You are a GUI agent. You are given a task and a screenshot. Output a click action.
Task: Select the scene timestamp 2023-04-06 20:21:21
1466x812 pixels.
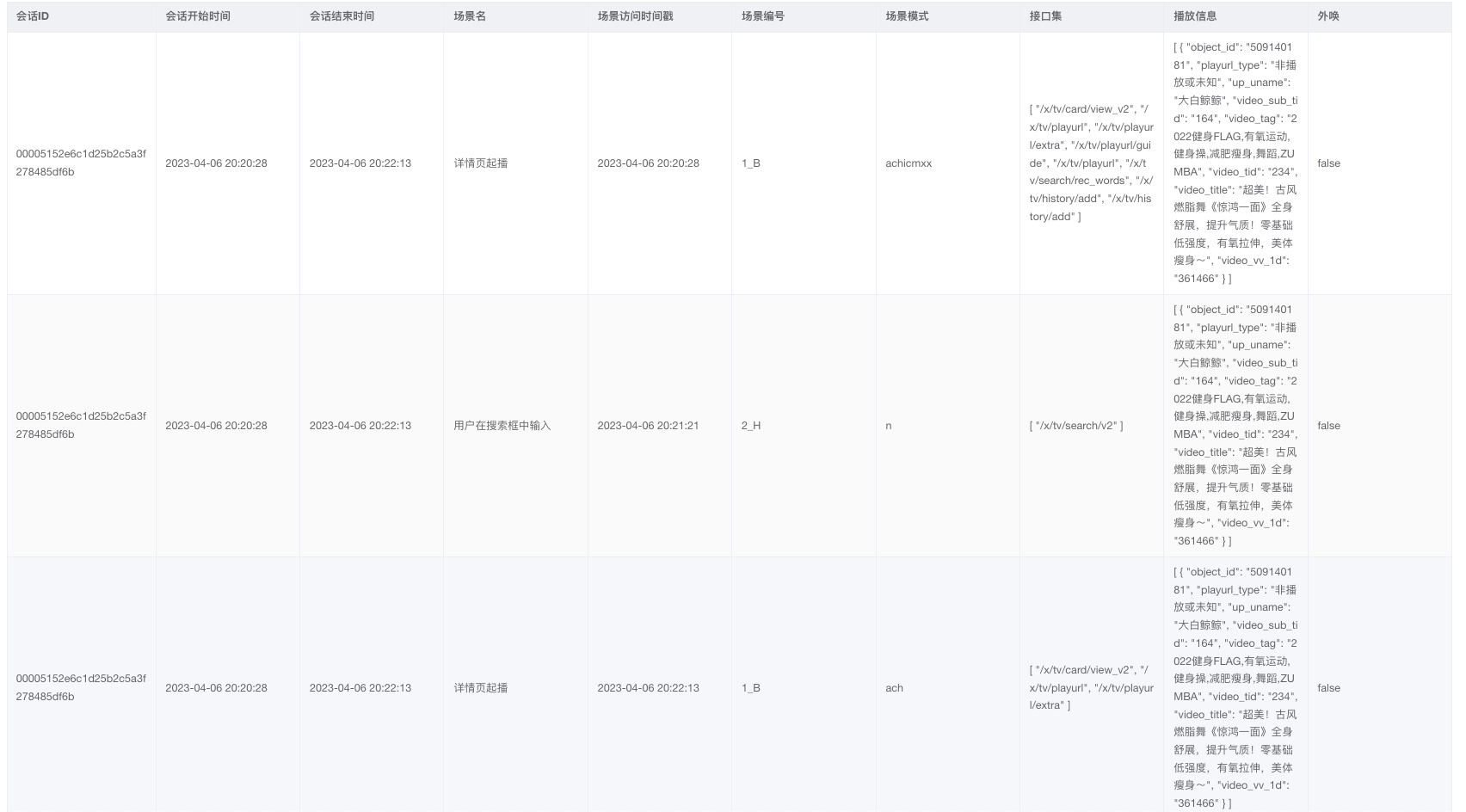648,426
